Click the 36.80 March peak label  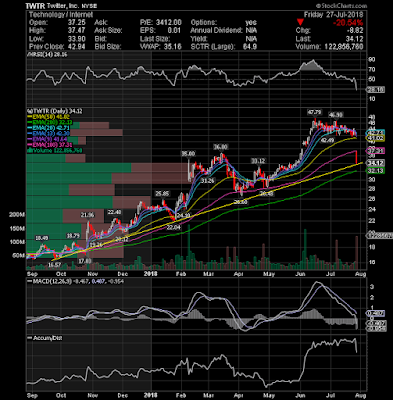tap(221, 147)
